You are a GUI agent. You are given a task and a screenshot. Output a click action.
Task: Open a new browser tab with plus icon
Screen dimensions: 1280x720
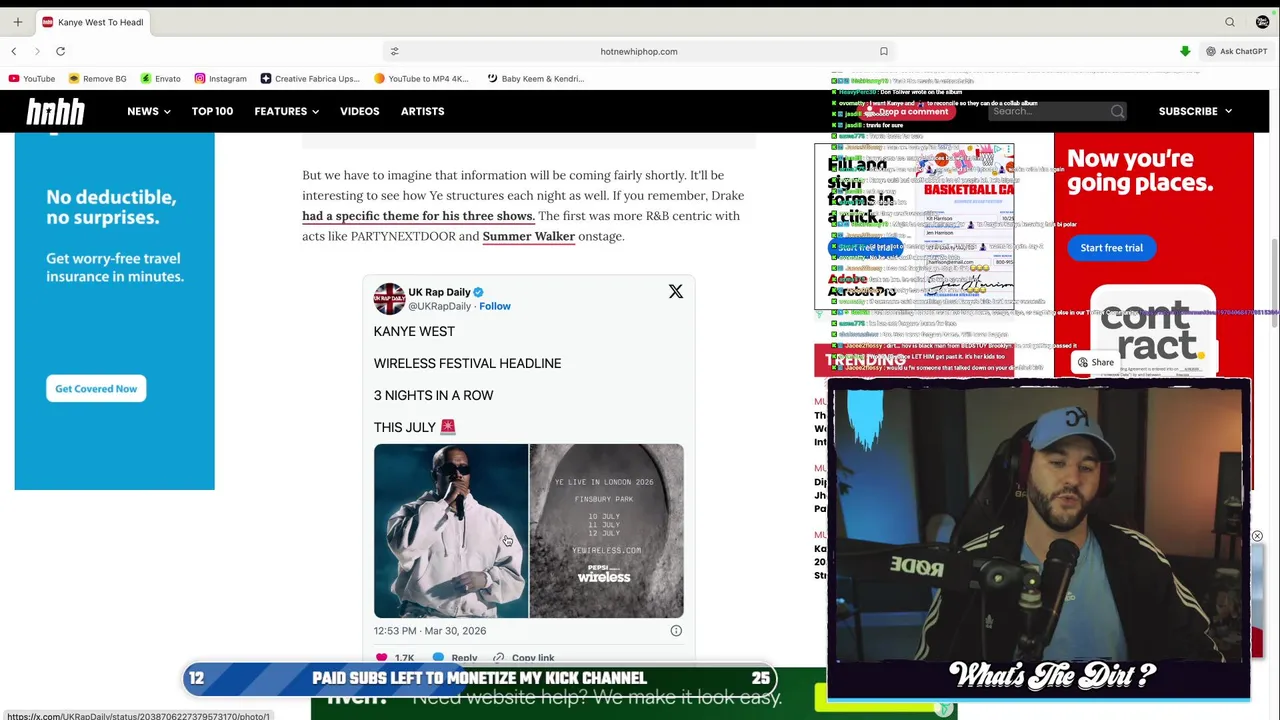pos(17,22)
